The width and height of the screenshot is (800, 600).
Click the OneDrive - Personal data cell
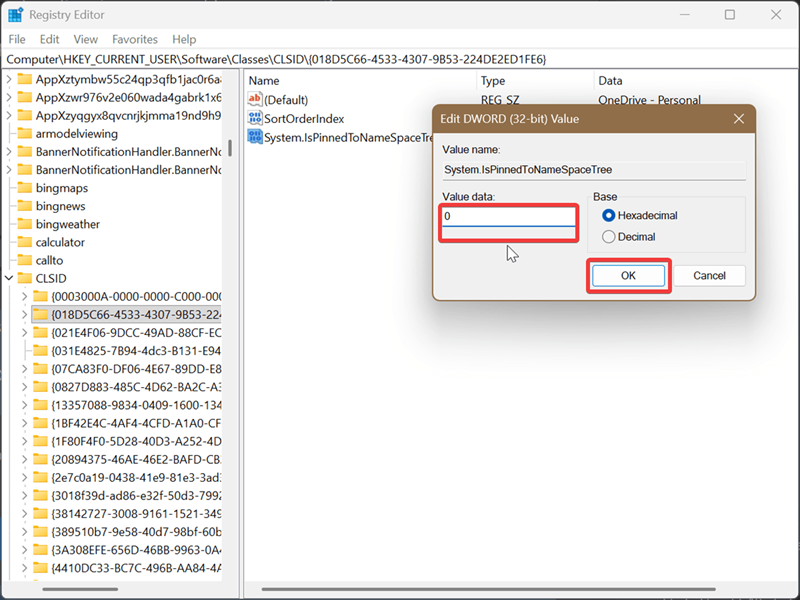point(649,99)
